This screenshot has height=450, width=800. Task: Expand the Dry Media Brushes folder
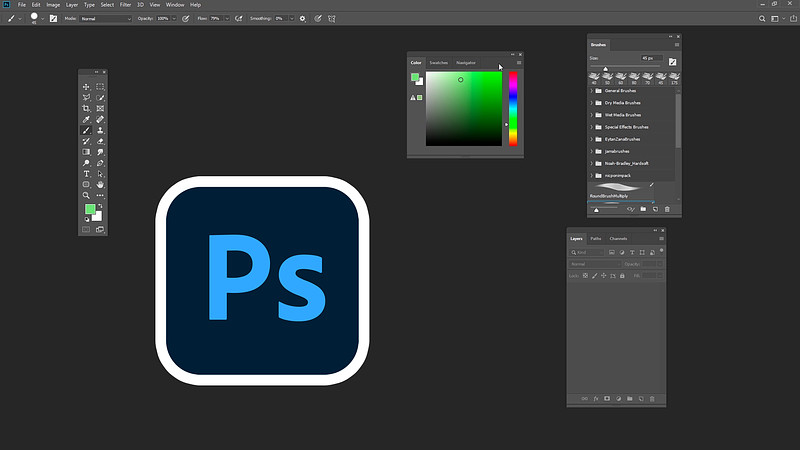pos(592,103)
